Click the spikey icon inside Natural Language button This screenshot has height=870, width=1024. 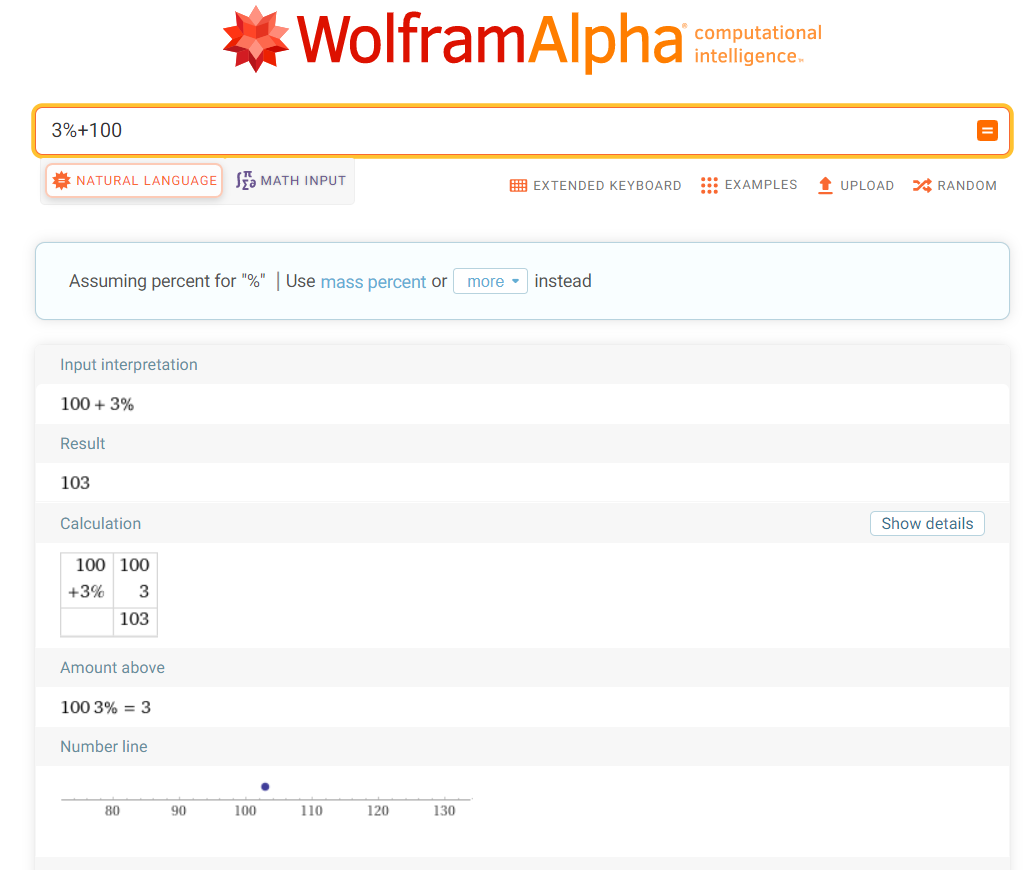60,181
